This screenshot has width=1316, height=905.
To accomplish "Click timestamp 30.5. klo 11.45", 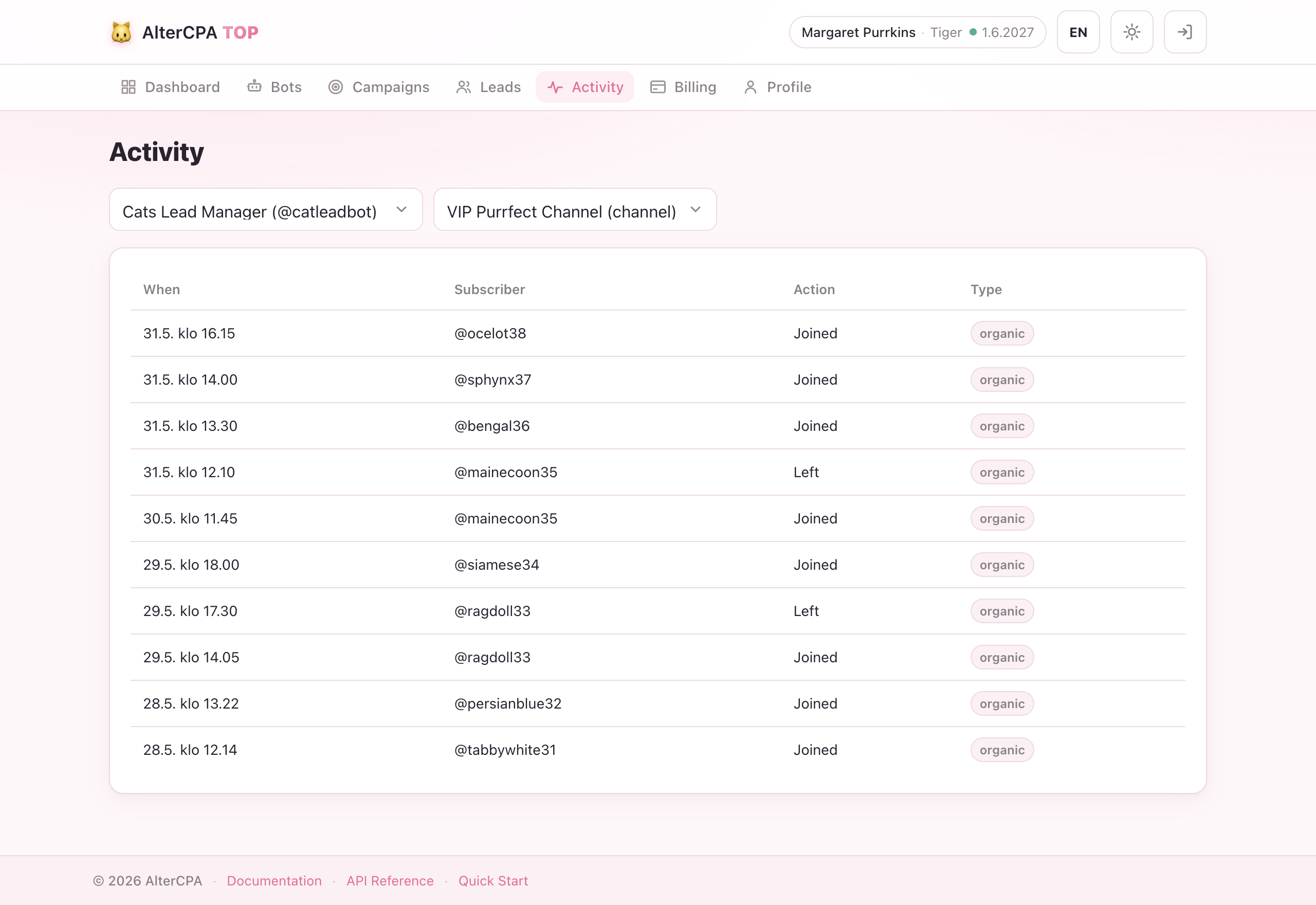I will pyautogui.click(x=190, y=518).
